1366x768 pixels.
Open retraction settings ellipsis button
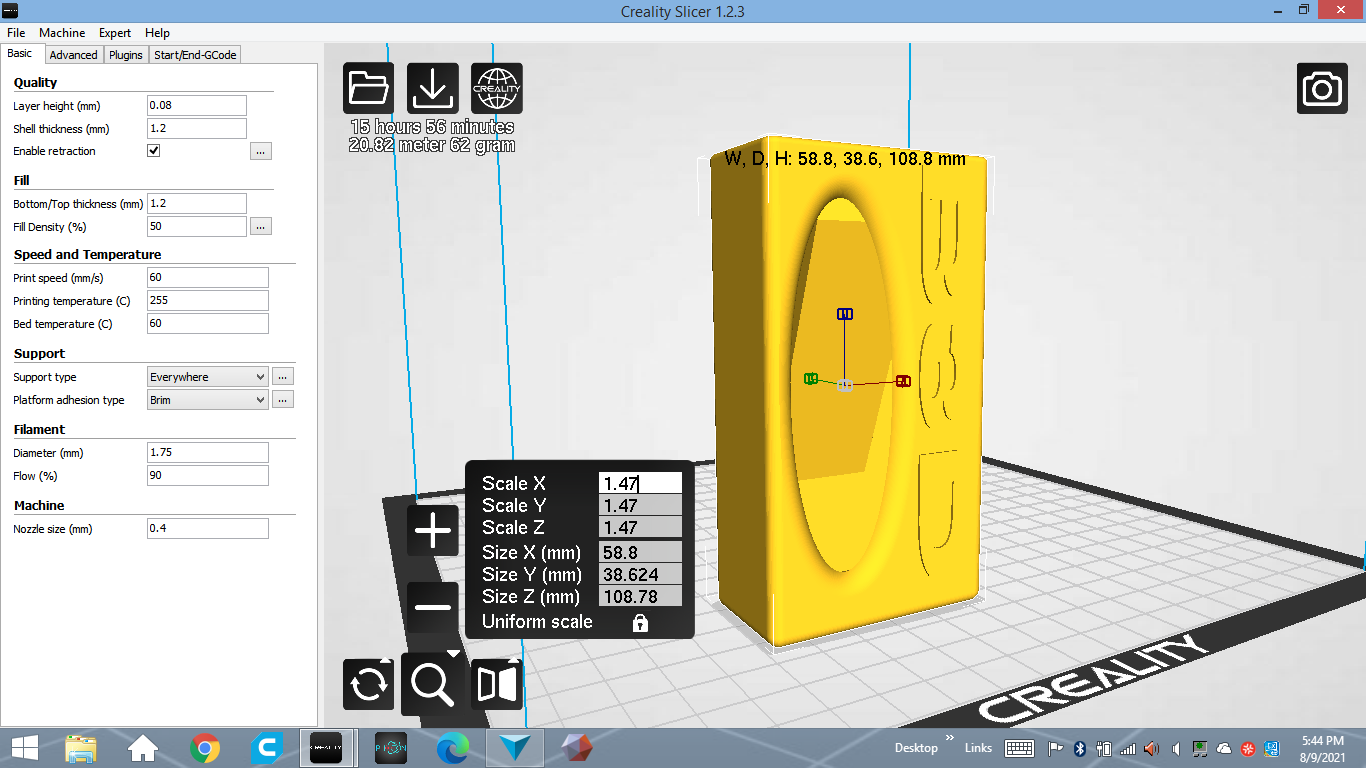coord(261,152)
